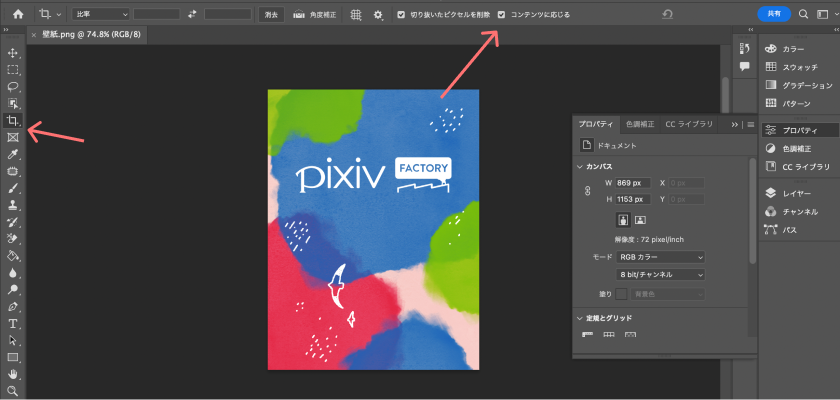Select the Spot Healing Brush tool
This screenshot has width=840, height=400.
12,172
